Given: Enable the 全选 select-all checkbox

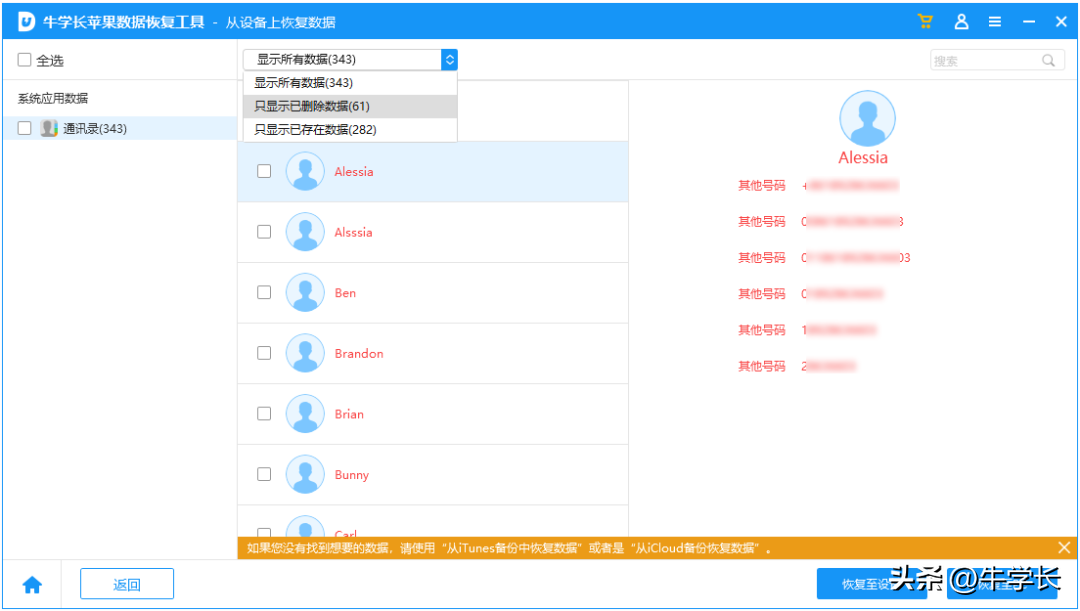Looking at the screenshot, I should click(x=23, y=59).
